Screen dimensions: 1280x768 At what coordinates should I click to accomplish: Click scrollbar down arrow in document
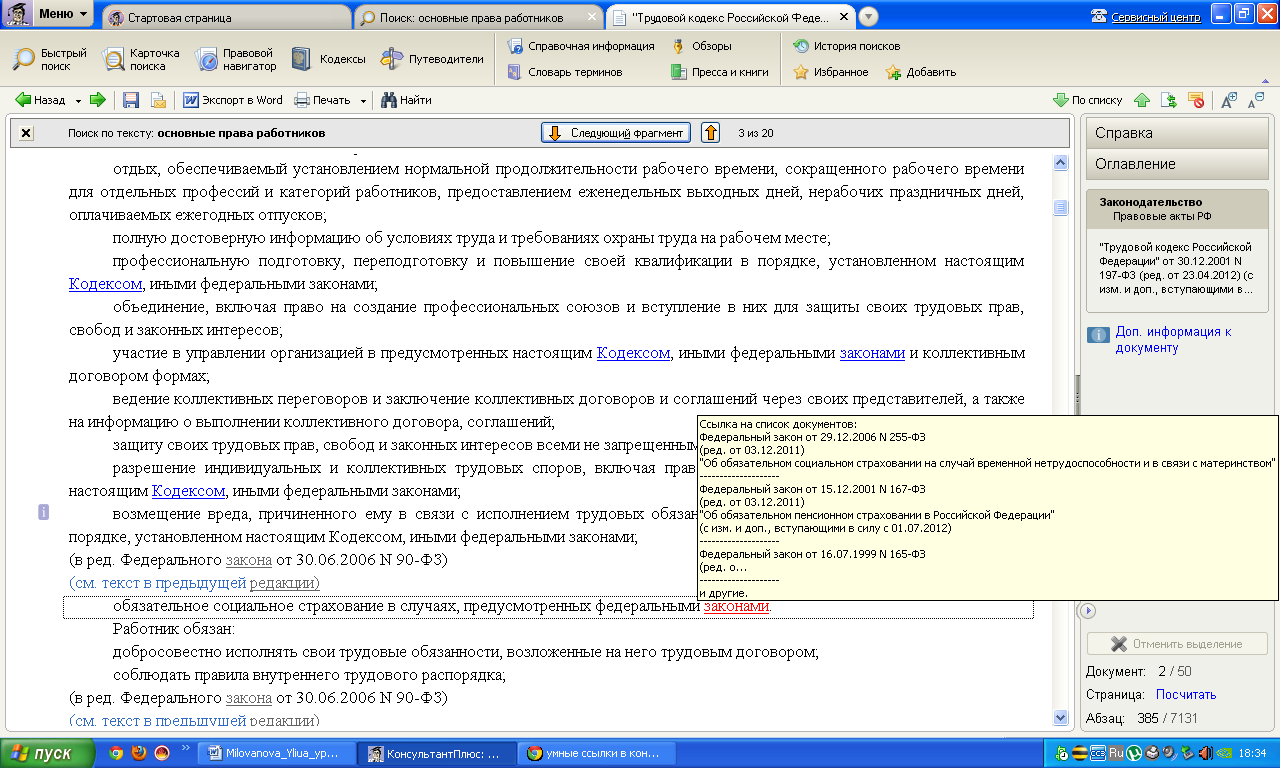(1060, 717)
